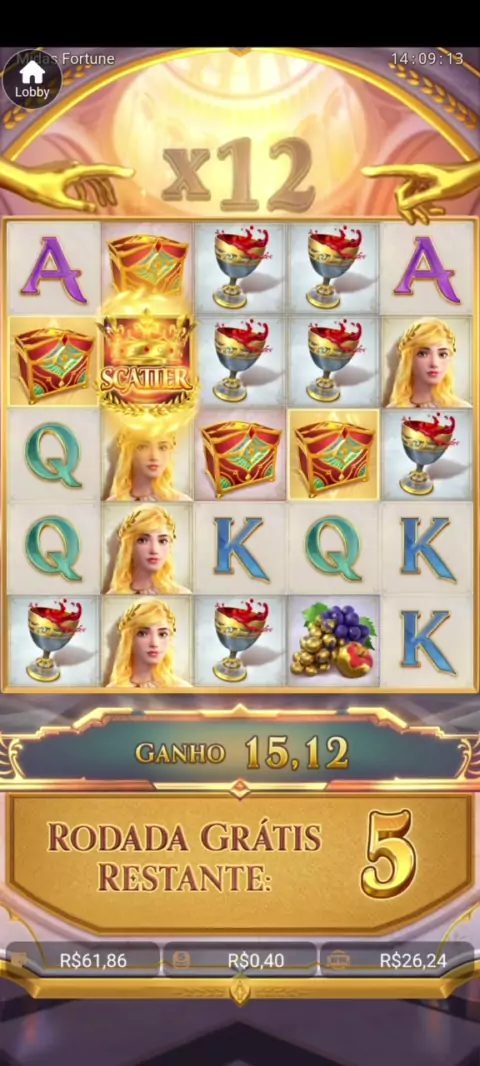Viewport: 480px width, 1066px height.
Task: Tap the green Q in the fourth column
Action: (x=333, y=548)
